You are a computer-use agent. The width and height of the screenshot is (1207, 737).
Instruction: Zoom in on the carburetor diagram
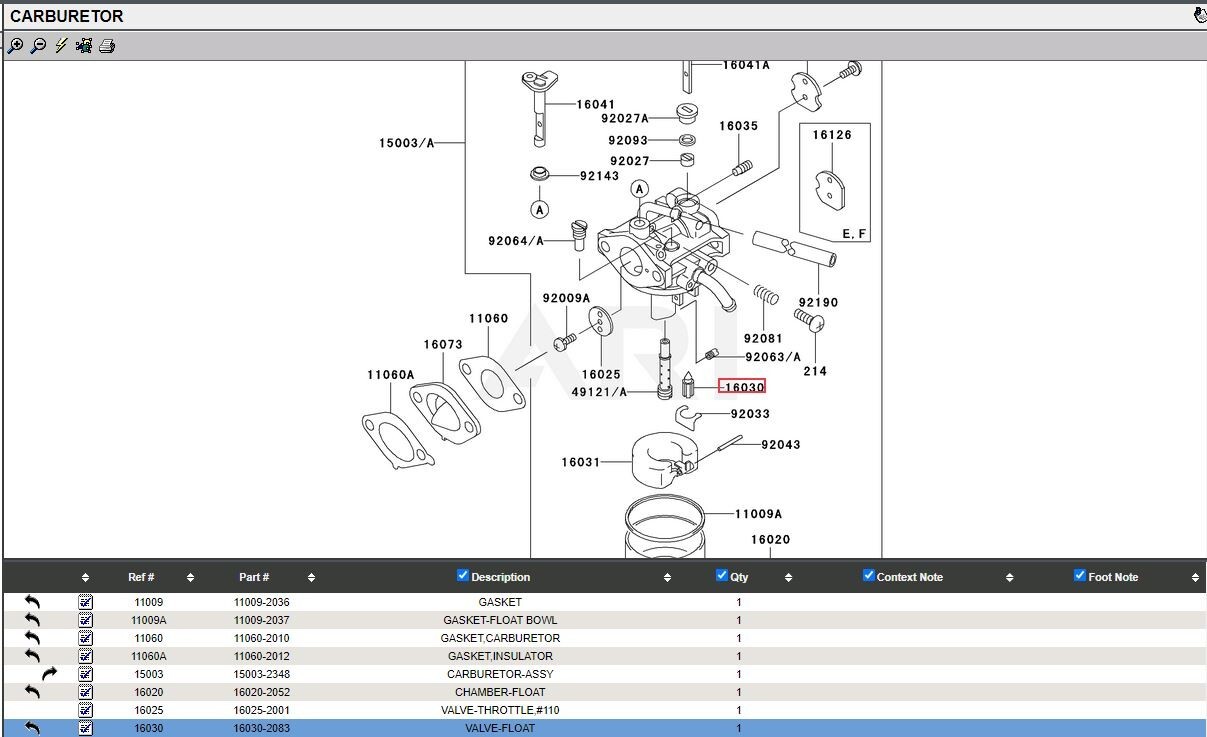15,46
